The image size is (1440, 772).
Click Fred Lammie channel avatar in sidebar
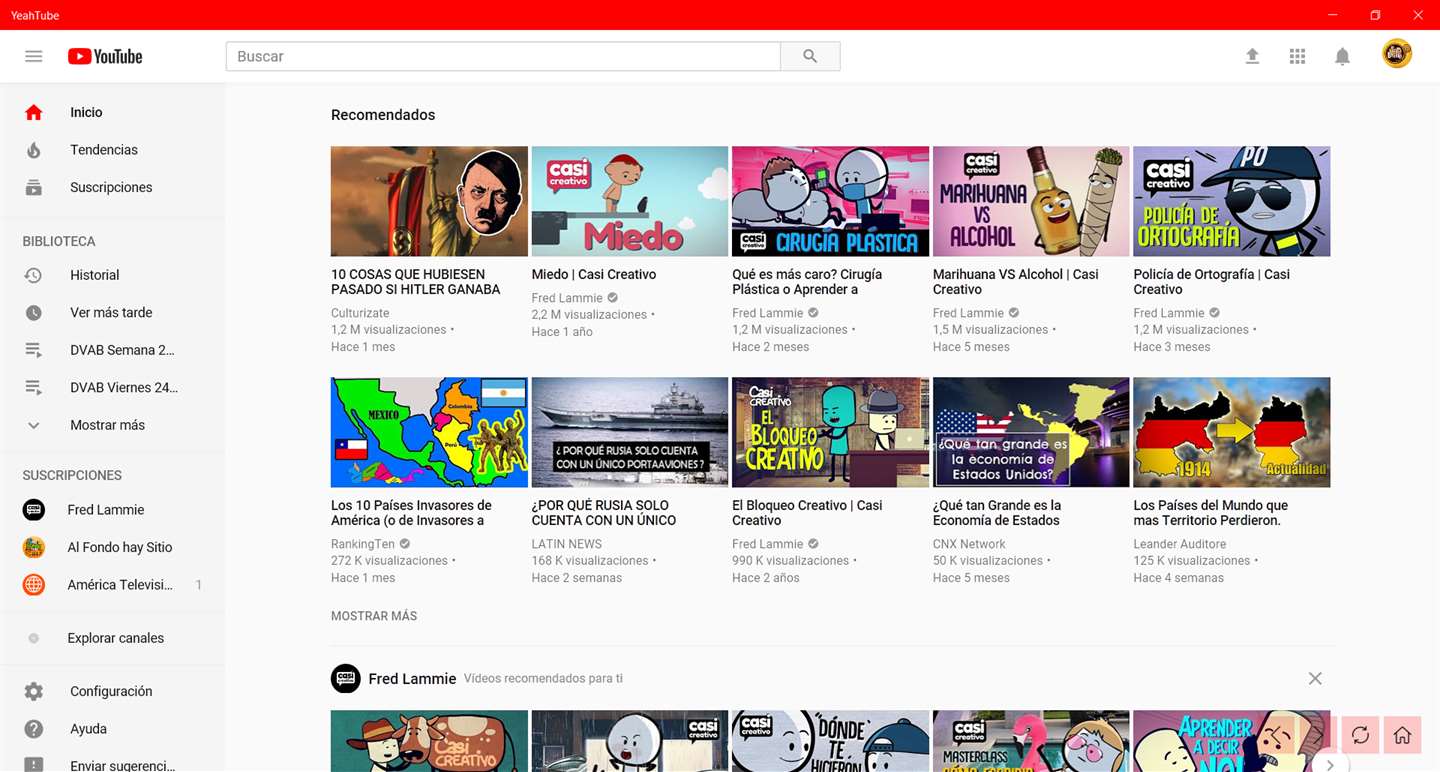click(34, 510)
